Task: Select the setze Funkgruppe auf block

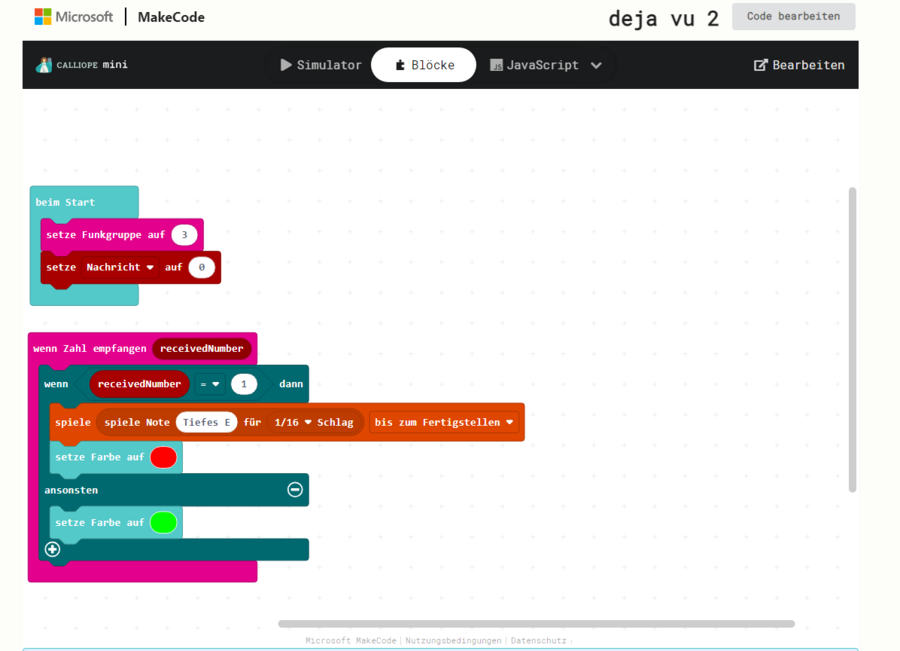Action: 106,235
